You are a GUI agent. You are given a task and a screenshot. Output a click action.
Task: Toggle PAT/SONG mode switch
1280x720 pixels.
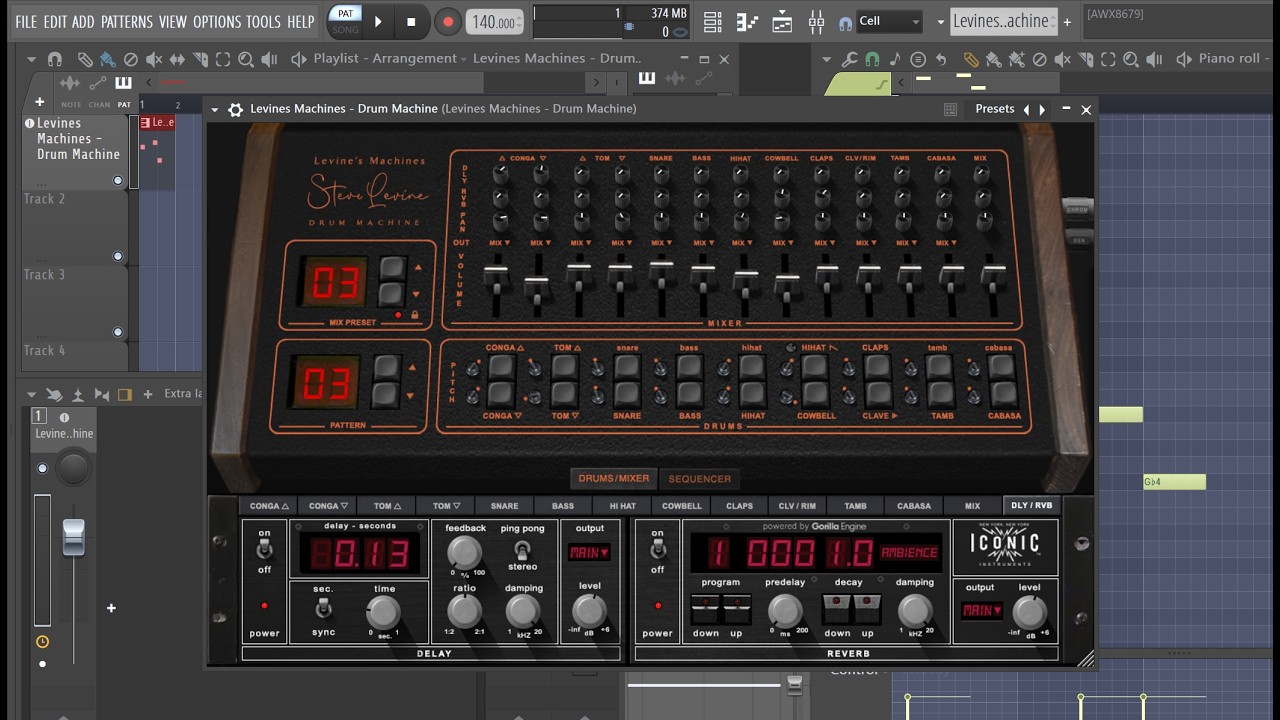[345, 21]
